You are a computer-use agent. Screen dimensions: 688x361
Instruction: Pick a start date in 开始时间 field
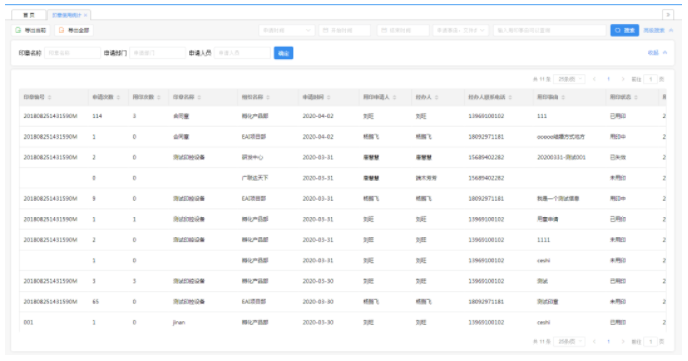click(x=344, y=30)
